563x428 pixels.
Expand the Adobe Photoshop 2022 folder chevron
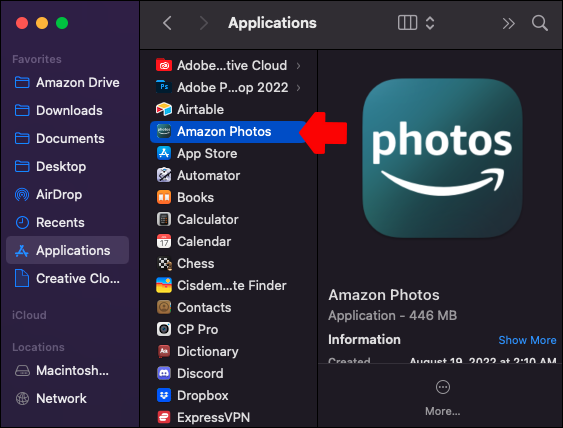298,88
